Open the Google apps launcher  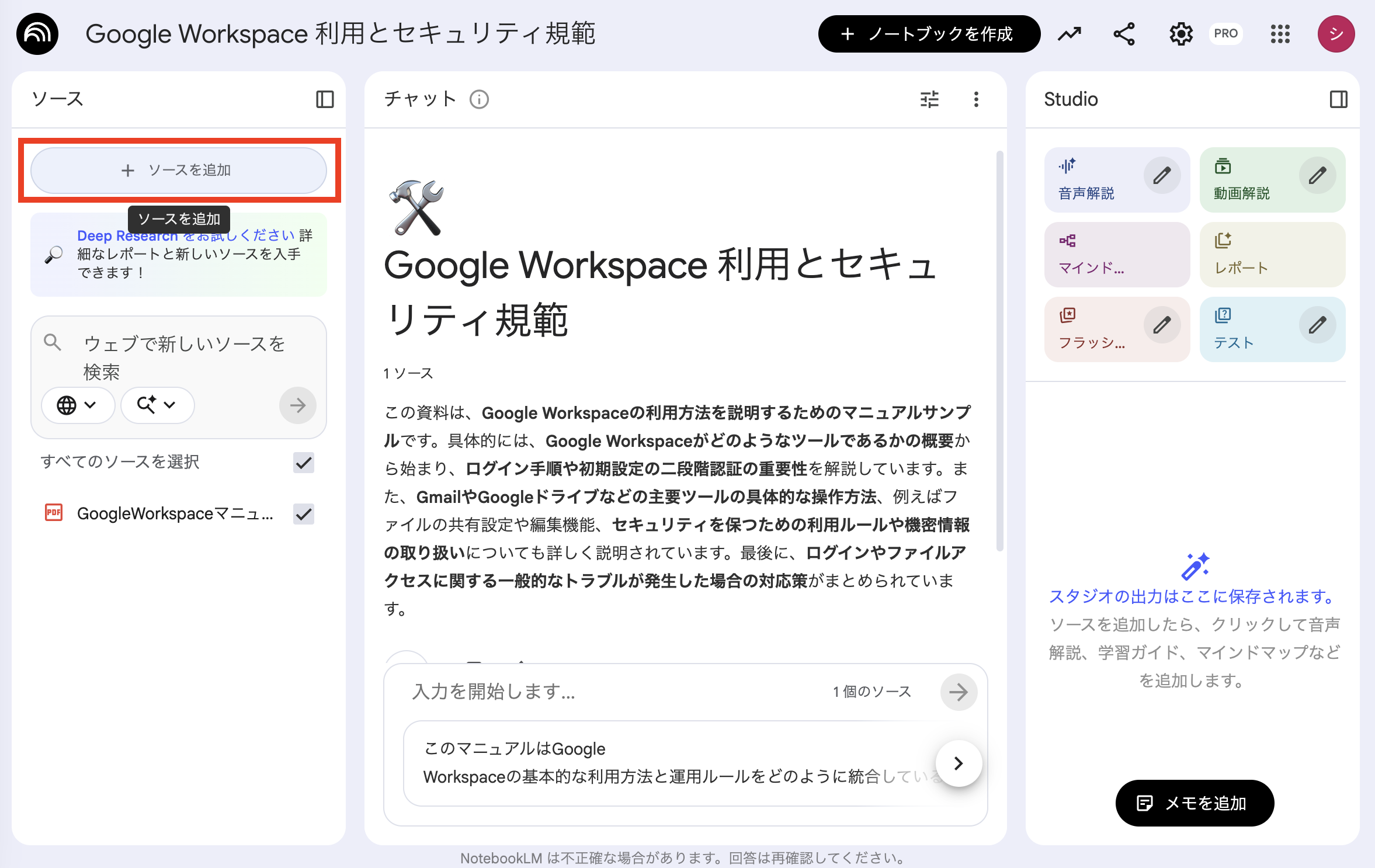pyautogui.click(x=1280, y=33)
